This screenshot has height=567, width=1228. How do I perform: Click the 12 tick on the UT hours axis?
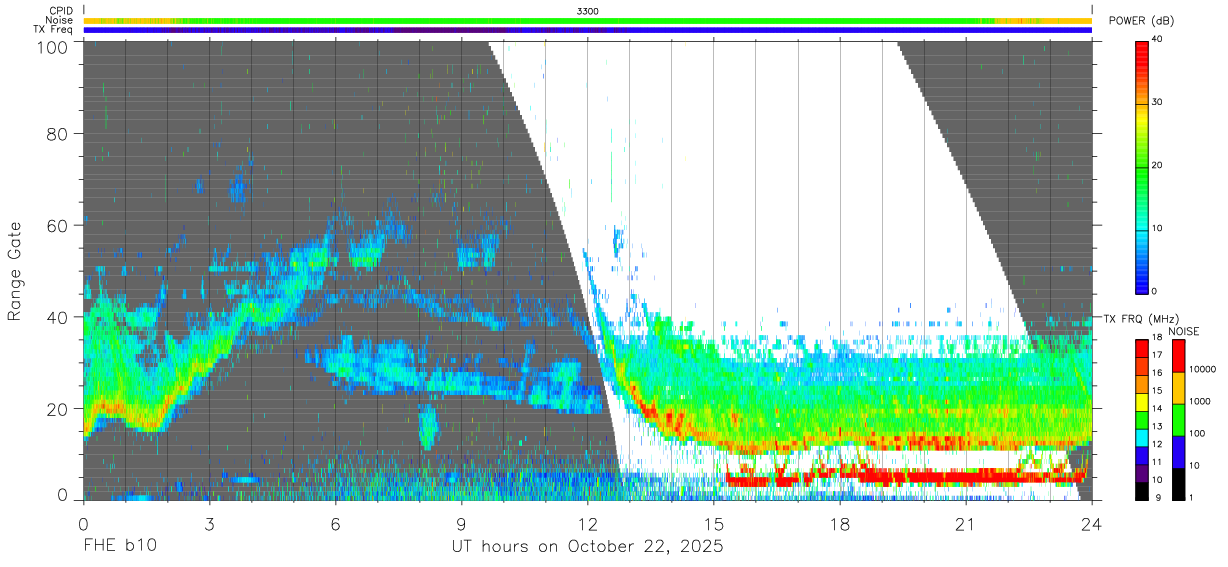click(588, 525)
